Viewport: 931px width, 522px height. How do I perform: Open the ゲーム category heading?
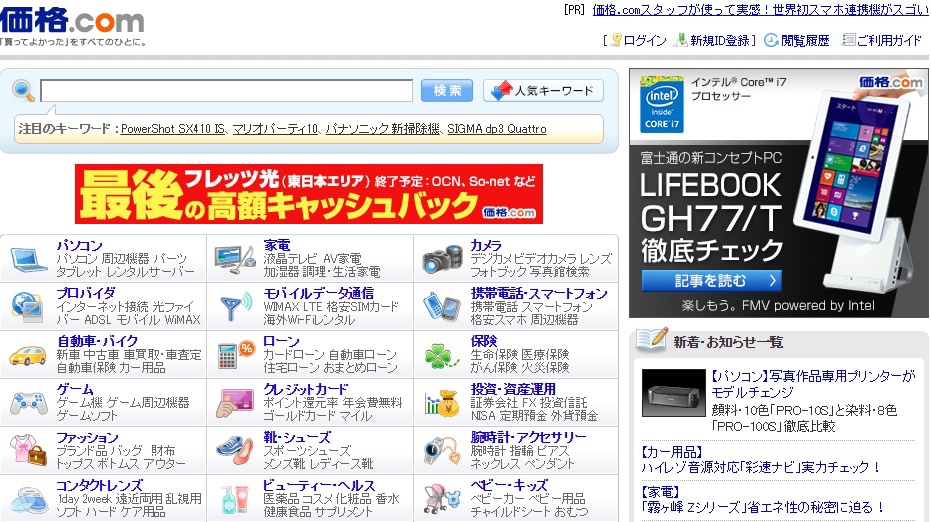75,389
